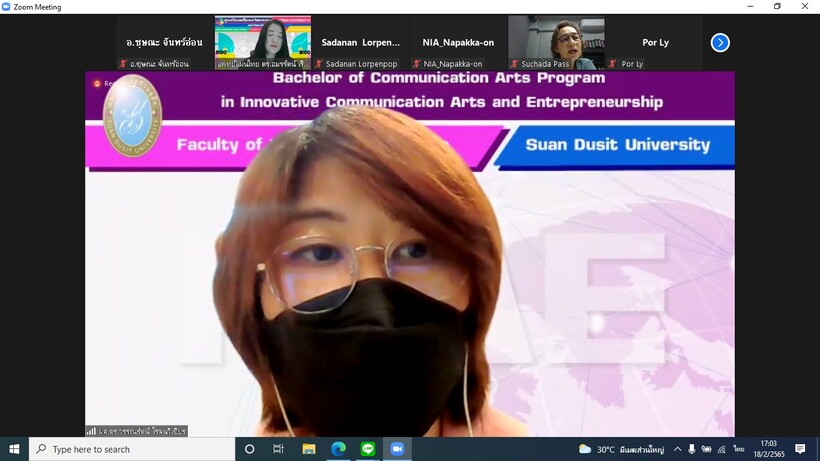The width and height of the screenshot is (820, 461).
Task: Open the notification center icon
Action: 800,449
